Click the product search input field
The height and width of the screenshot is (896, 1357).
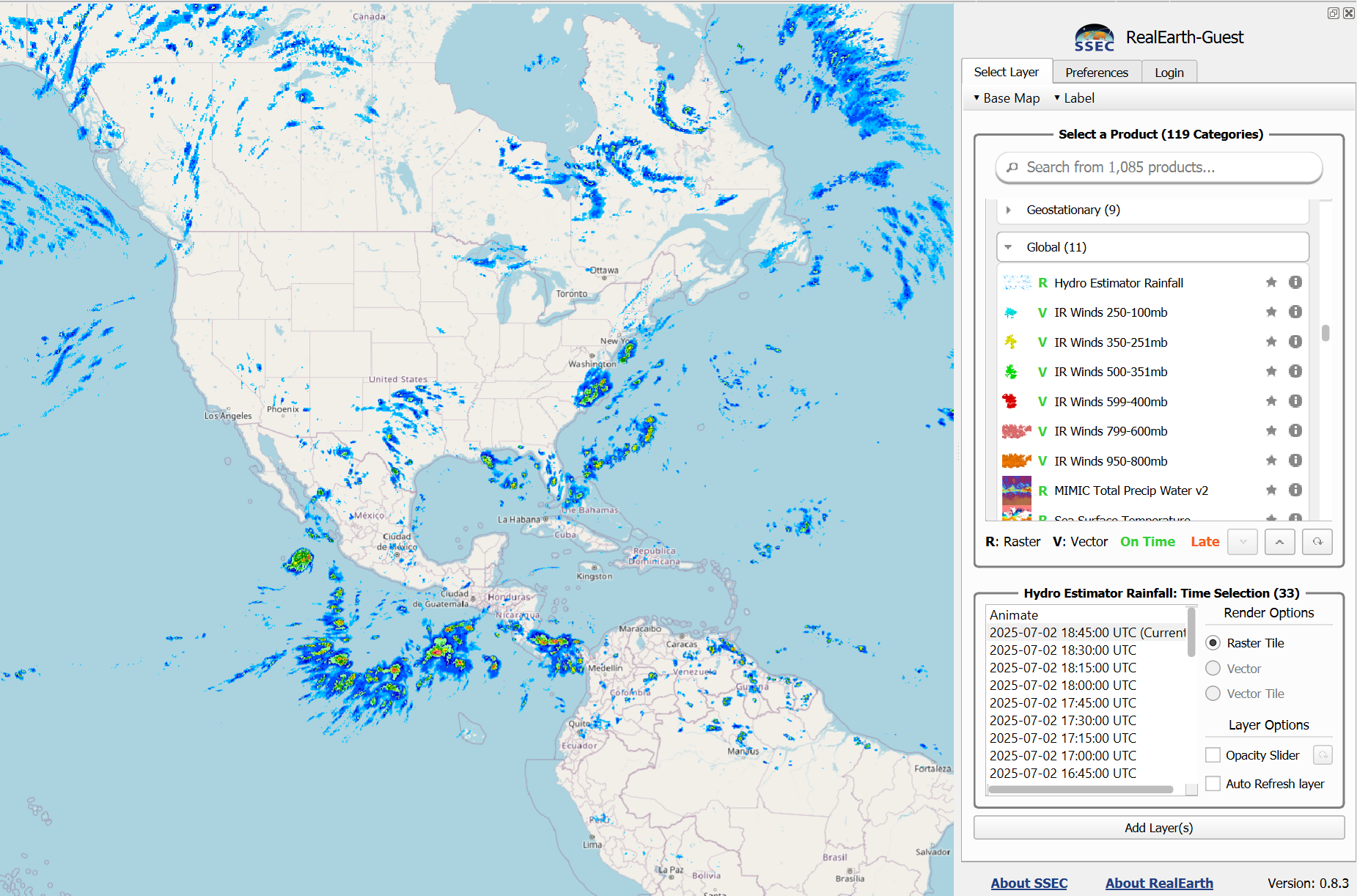1158,167
